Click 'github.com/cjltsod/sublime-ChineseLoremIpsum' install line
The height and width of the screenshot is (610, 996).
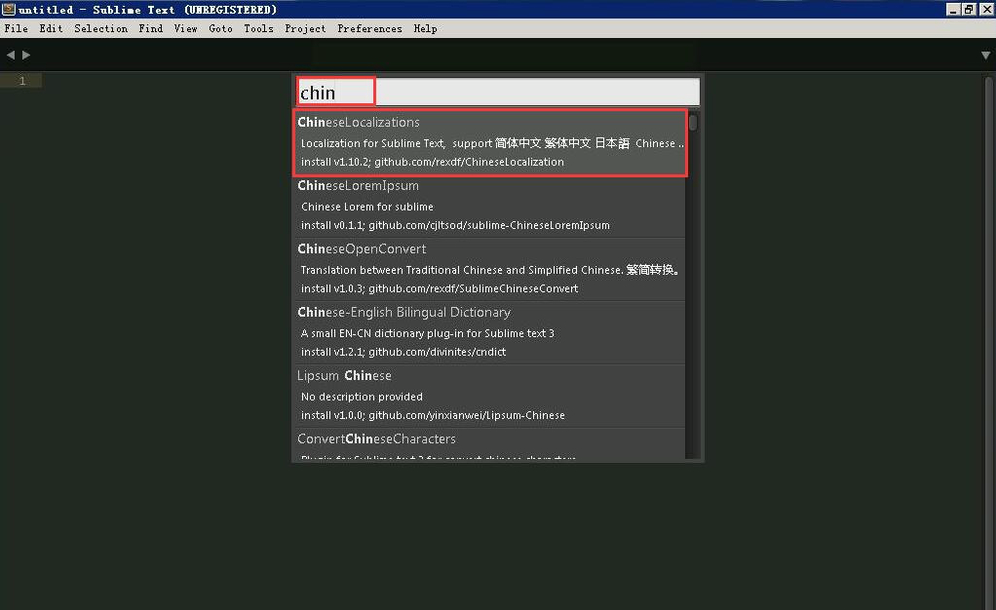coord(455,225)
